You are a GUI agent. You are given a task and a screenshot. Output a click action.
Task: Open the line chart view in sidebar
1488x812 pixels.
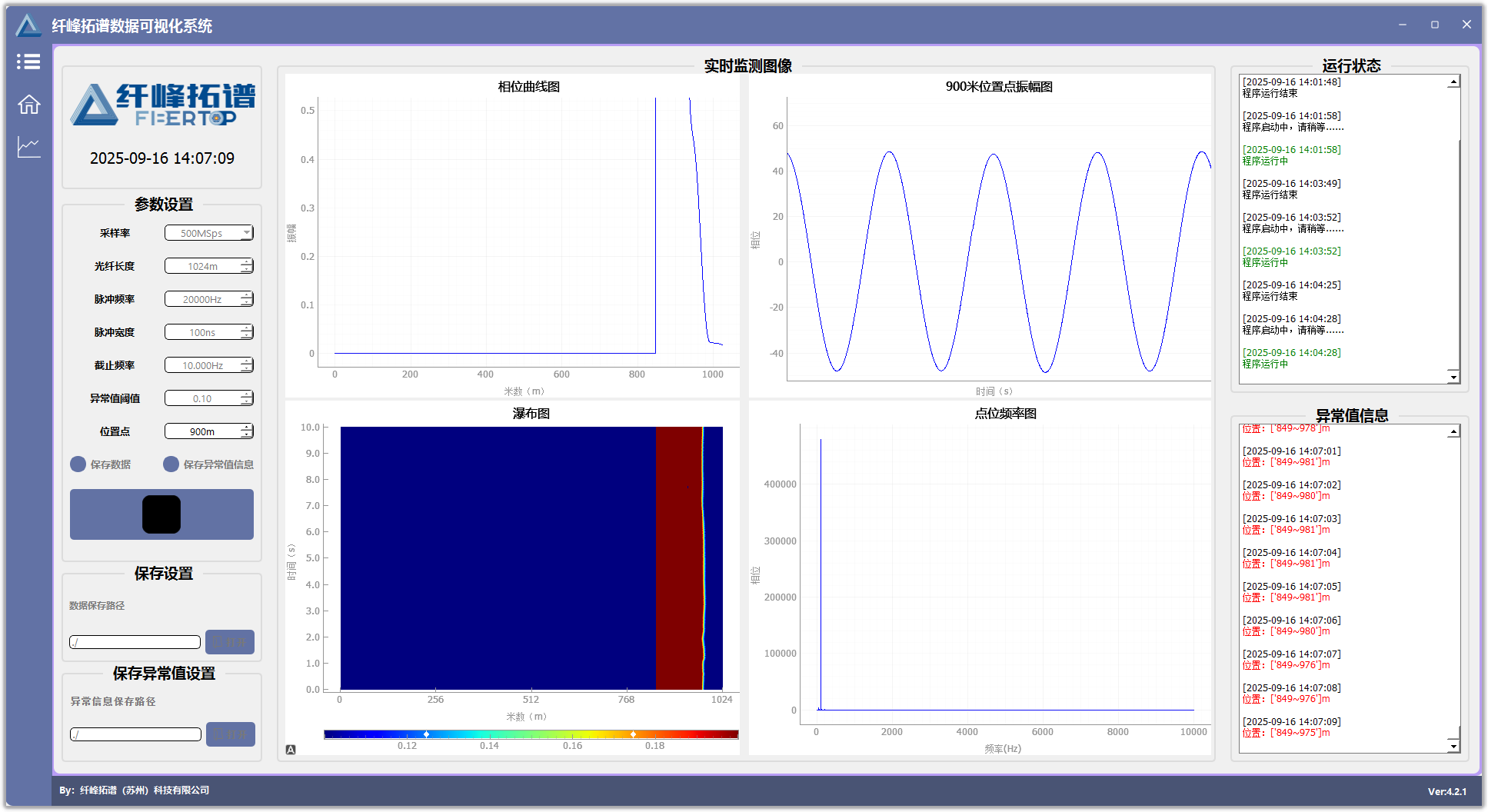(28, 146)
